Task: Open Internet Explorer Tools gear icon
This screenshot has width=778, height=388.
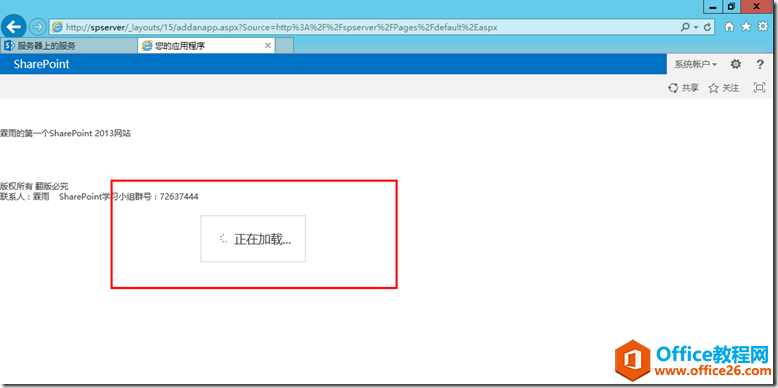Action: (764, 27)
